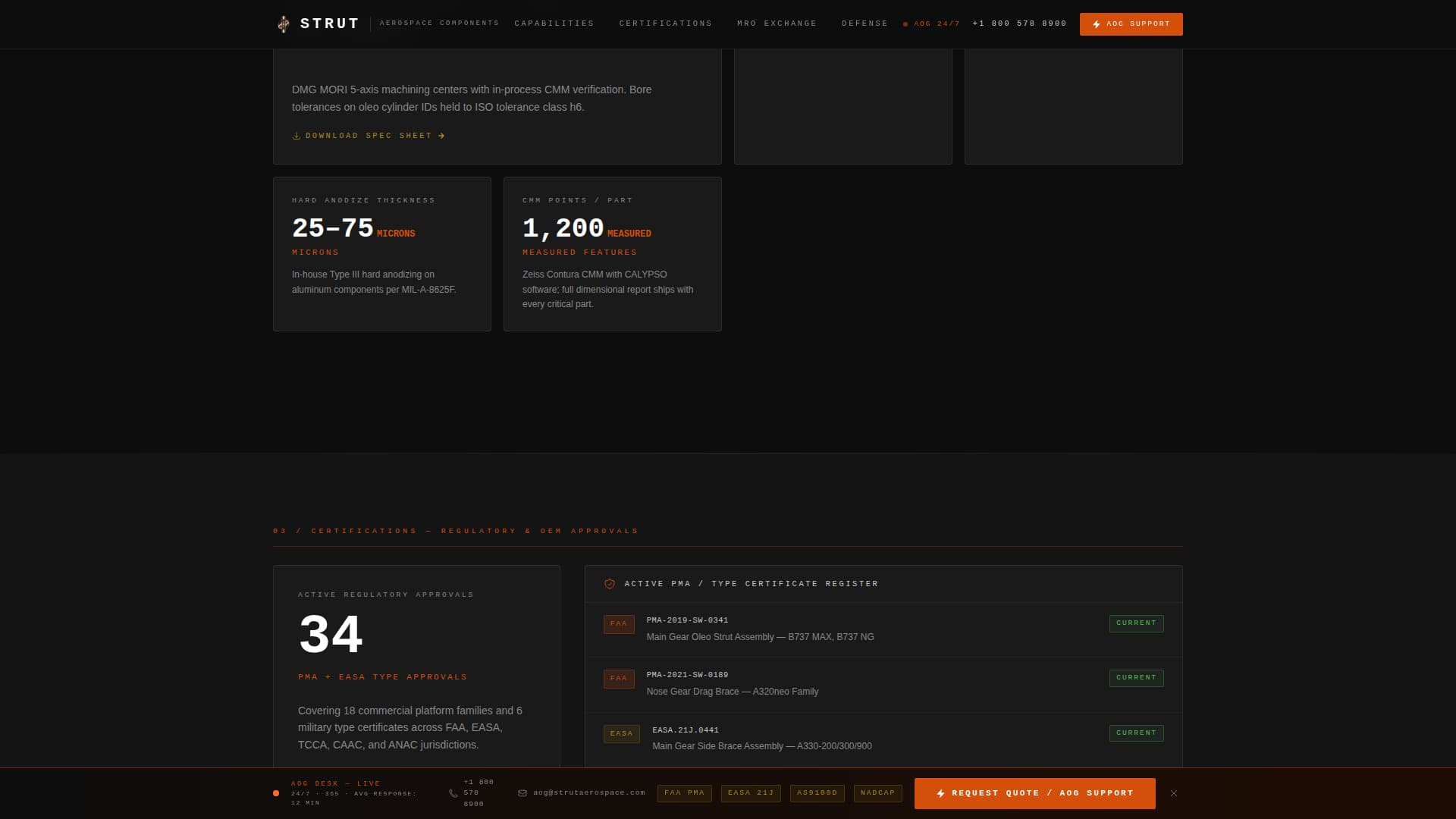Viewport: 1456px width, 819px height.
Task: Expand the FAA PMA certification chip
Action: [x=684, y=793]
